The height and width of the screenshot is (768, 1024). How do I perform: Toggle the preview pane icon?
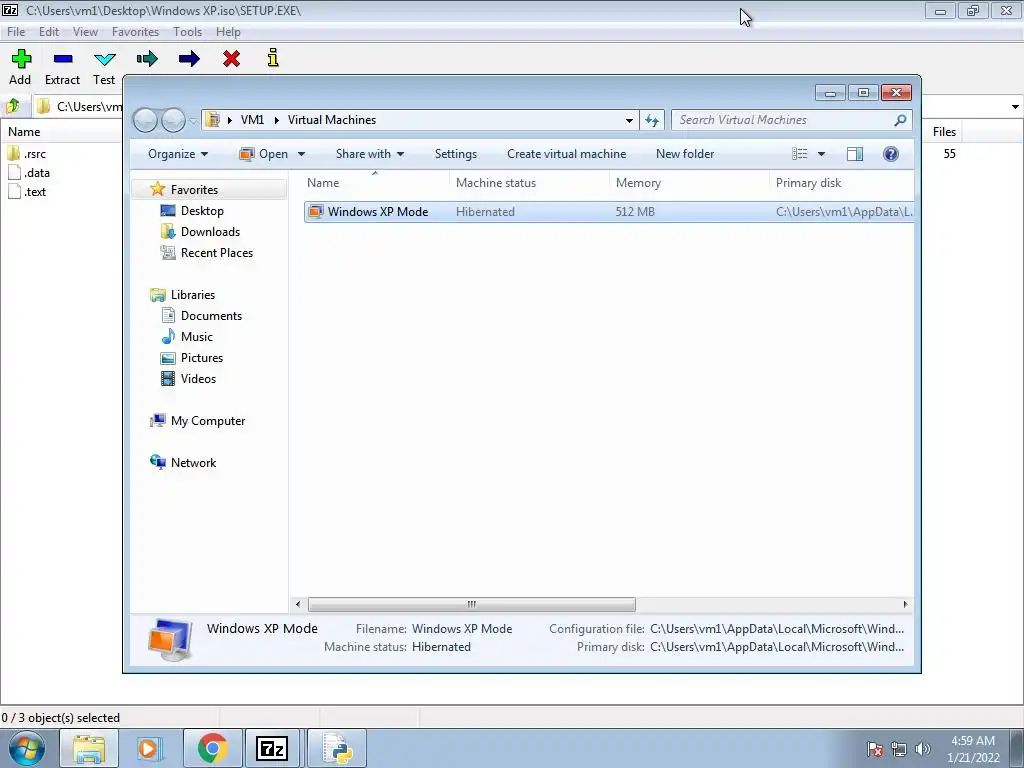(855, 154)
